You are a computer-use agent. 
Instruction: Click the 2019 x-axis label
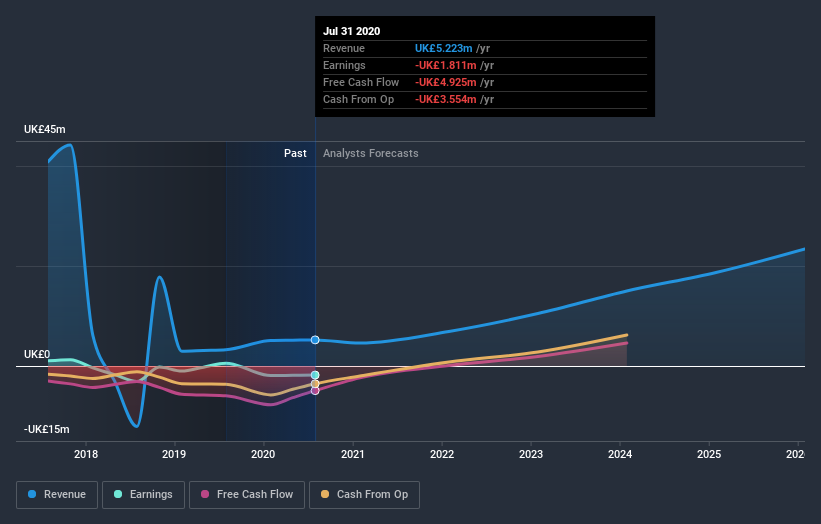coord(174,454)
